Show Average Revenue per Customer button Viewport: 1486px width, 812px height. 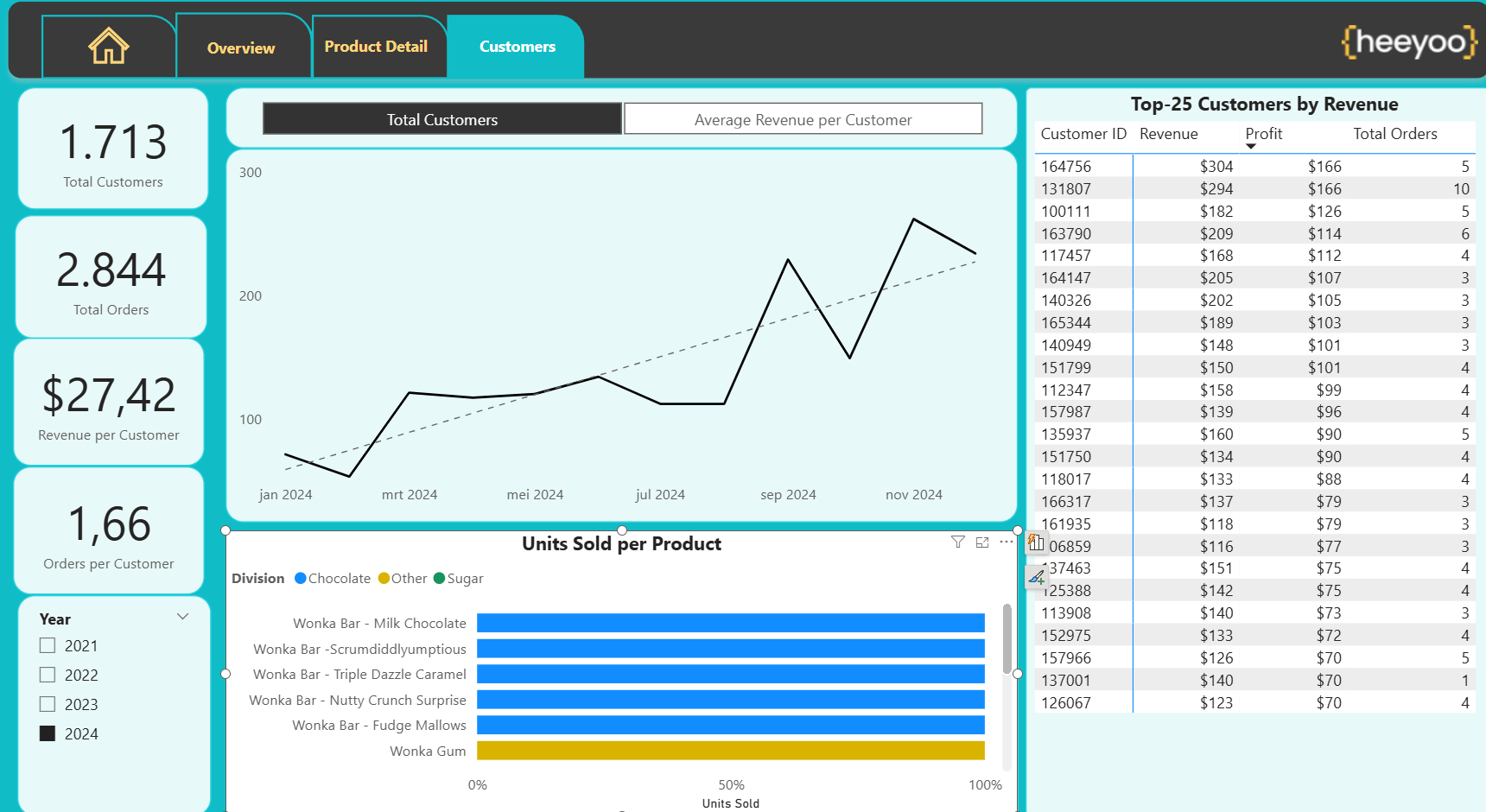(x=803, y=119)
